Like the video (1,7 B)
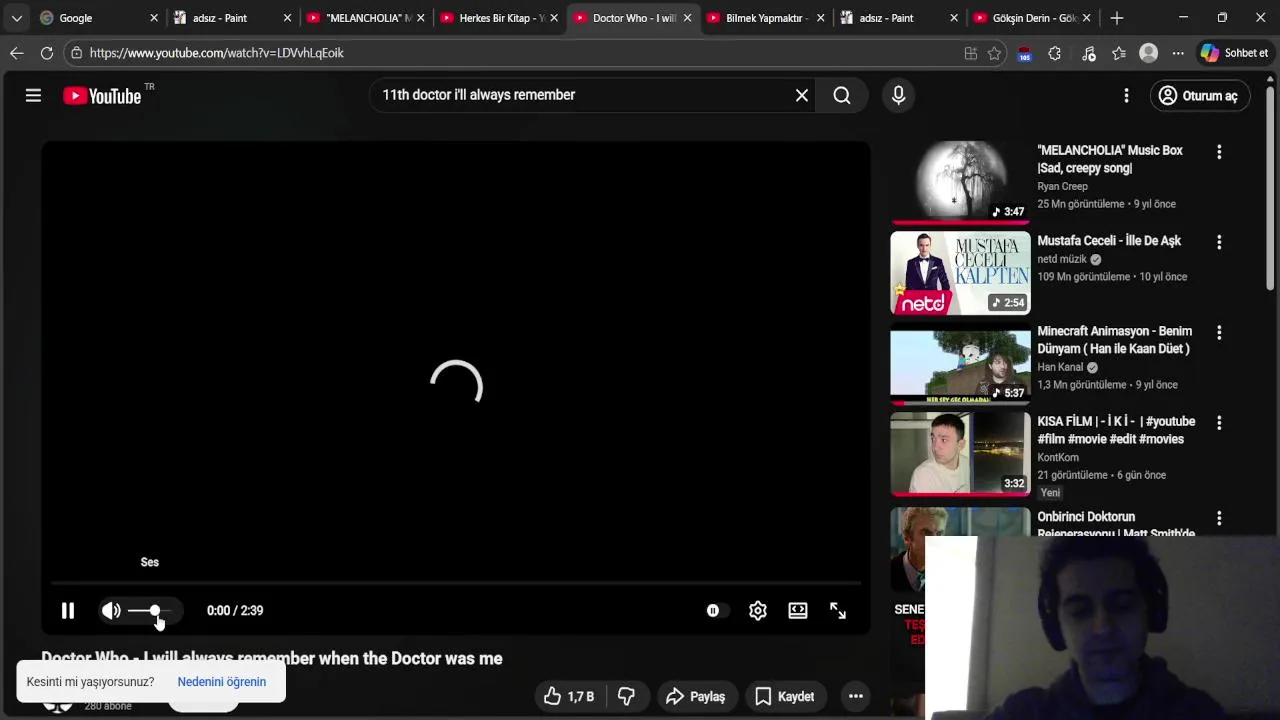The width and height of the screenshot is (1280, 720). point(569,696)
